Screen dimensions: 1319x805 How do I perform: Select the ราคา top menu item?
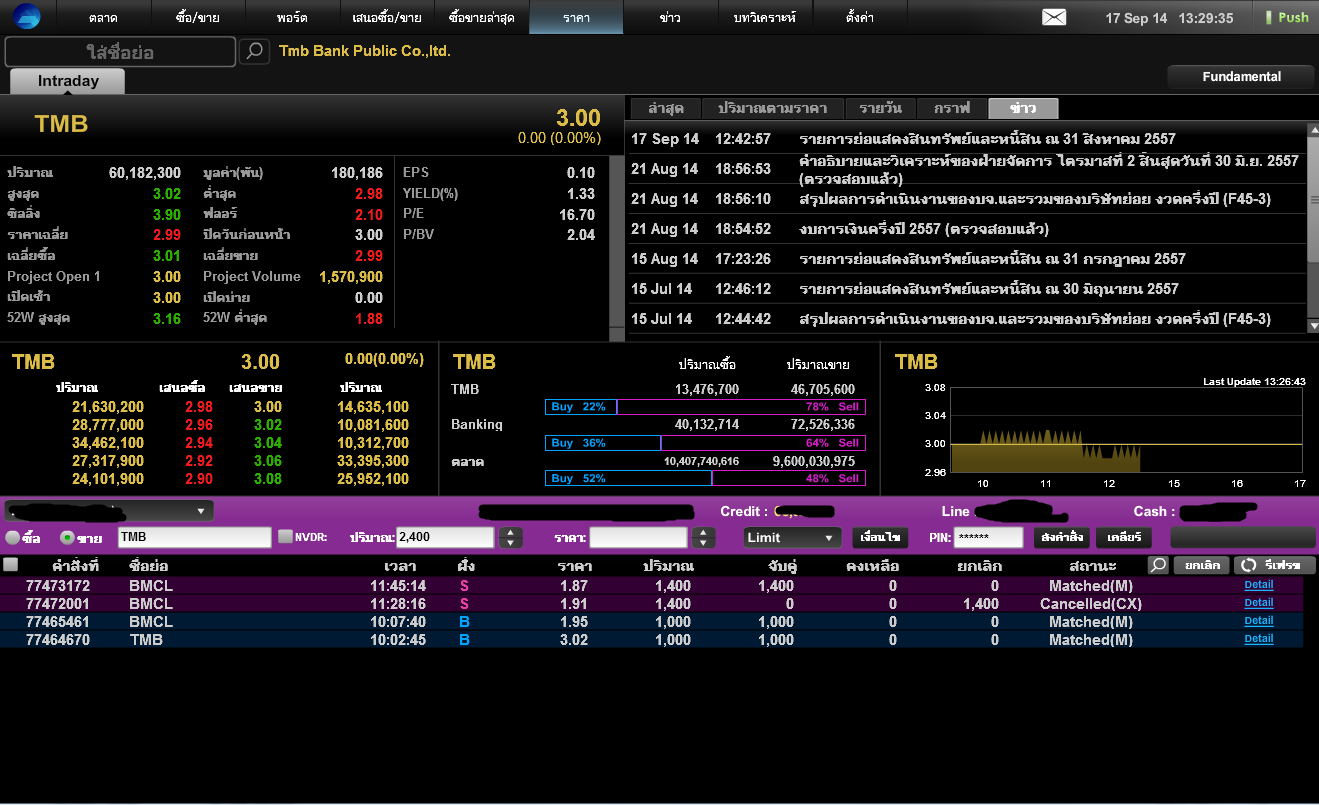576,17
